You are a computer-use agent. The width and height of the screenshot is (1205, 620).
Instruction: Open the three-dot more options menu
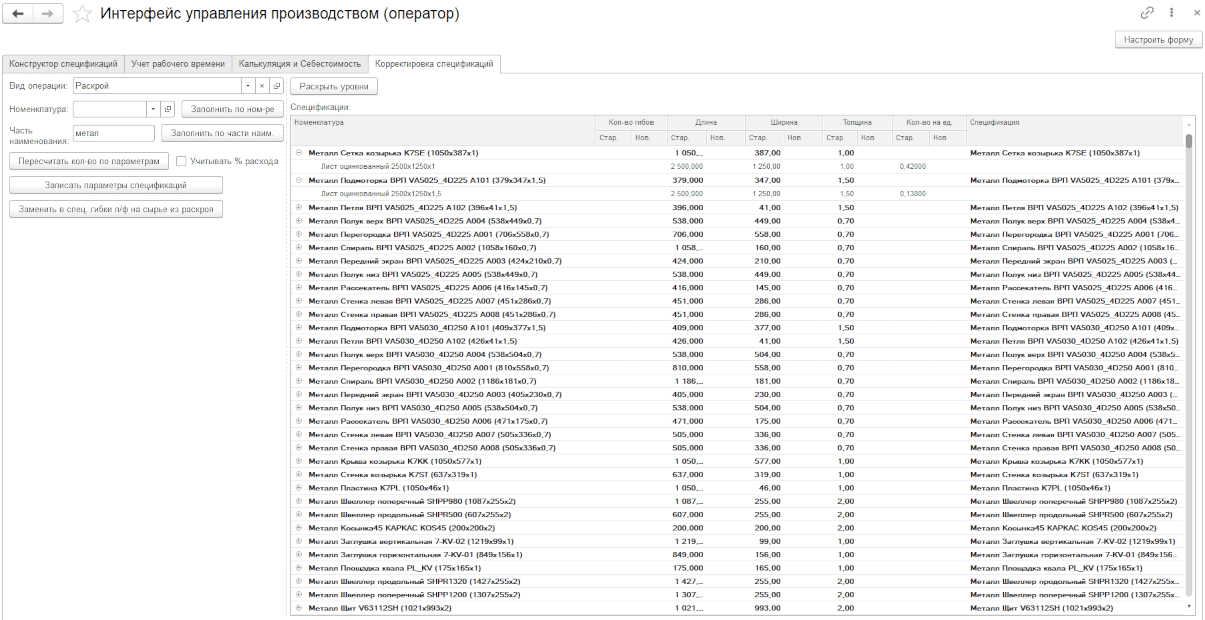[1171, 13]
